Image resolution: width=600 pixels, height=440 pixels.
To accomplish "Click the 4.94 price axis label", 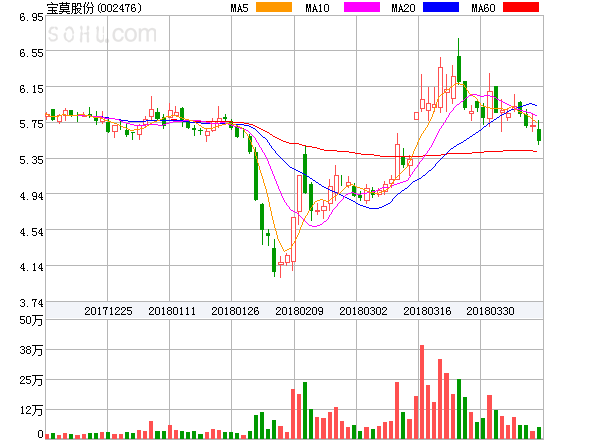I will [x=31, y=196].
